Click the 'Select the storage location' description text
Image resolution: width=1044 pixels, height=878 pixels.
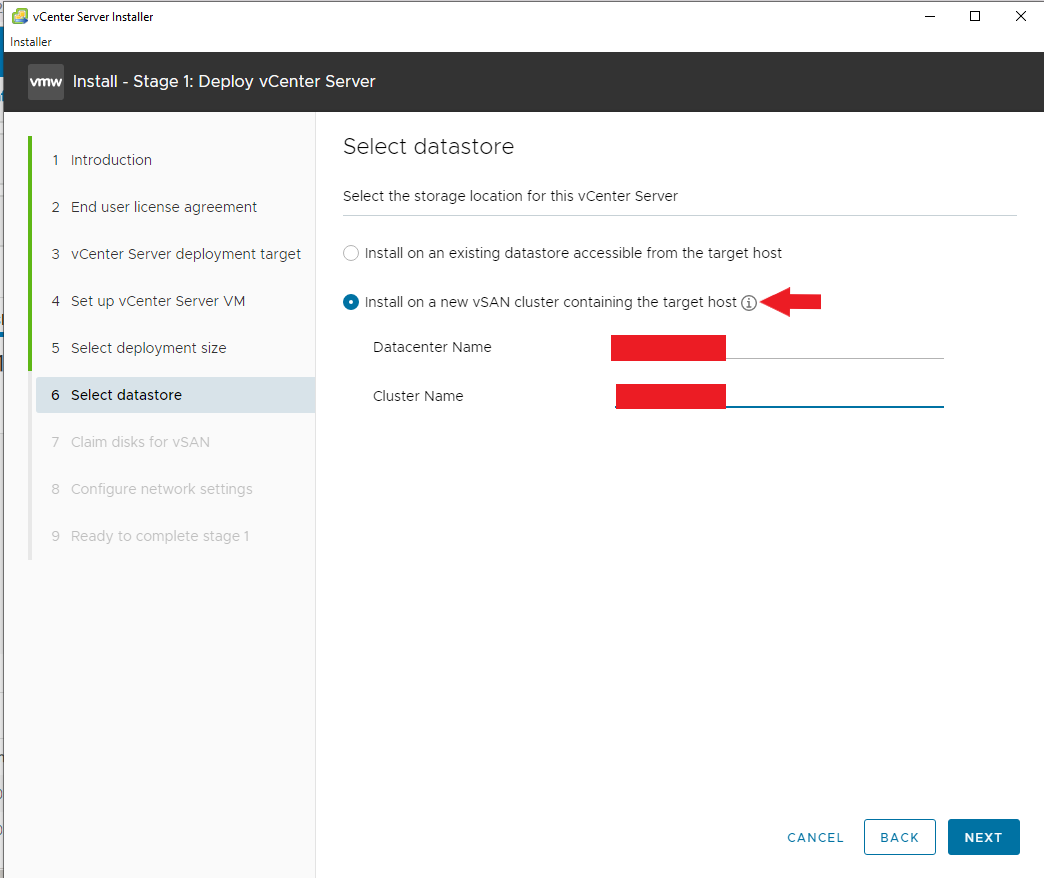point(510,196)
